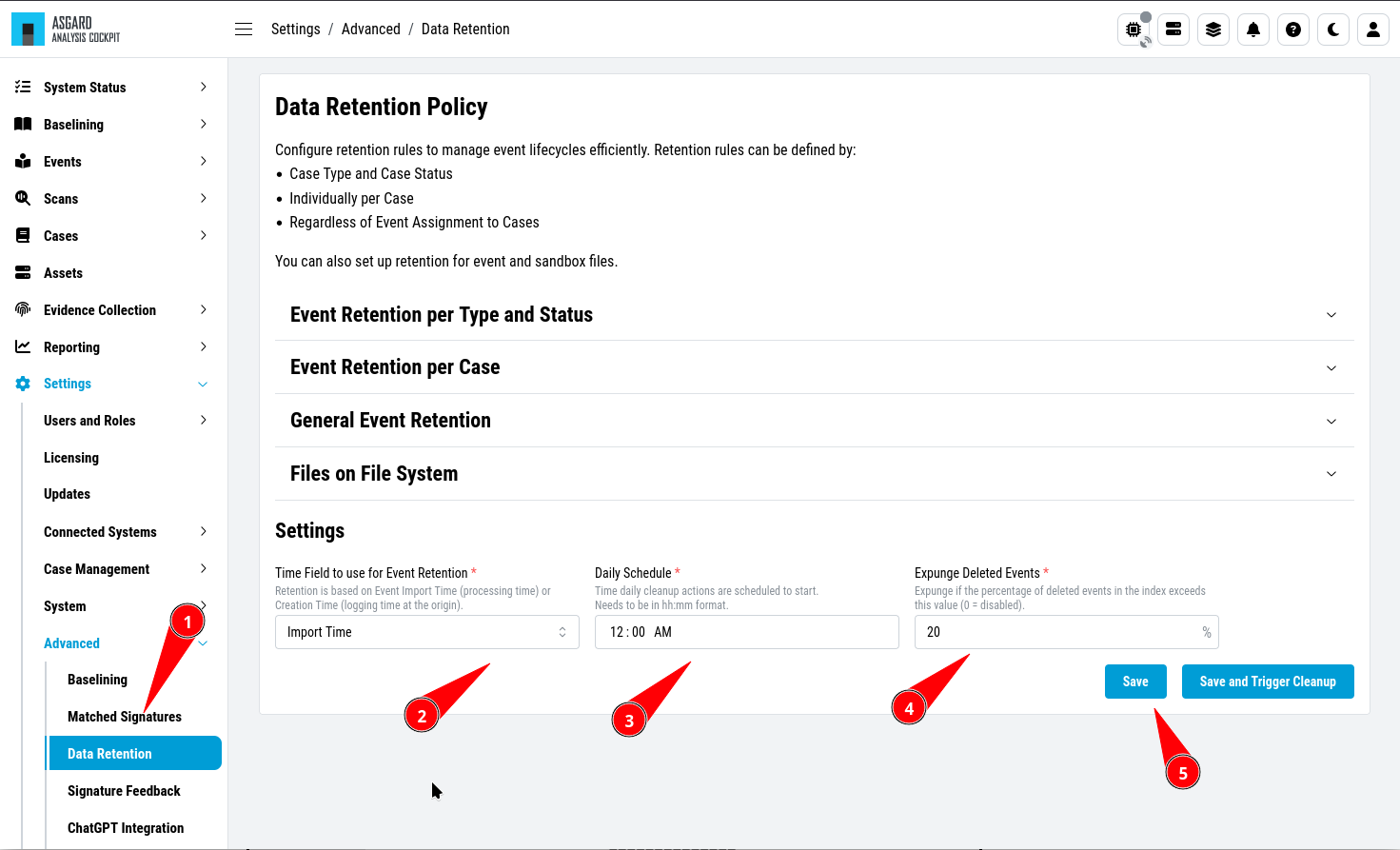
Task: Open notifications bell icon
Action: click(x=1253, y=30)
